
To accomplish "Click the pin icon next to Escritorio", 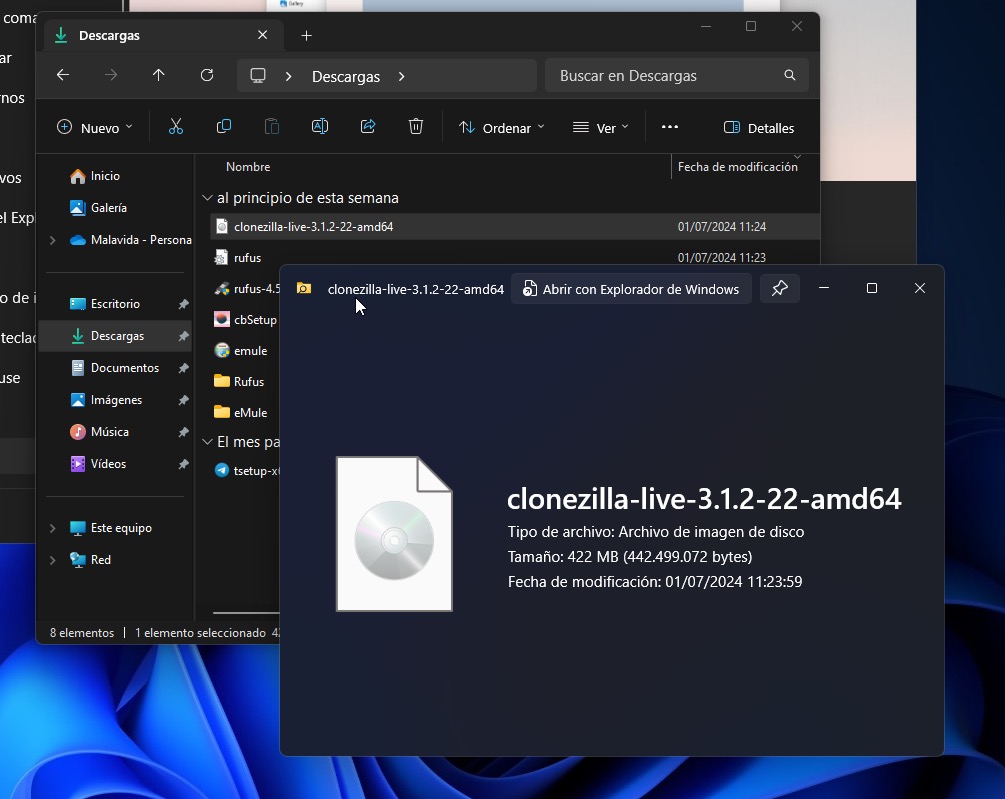I will pos(183,304).
